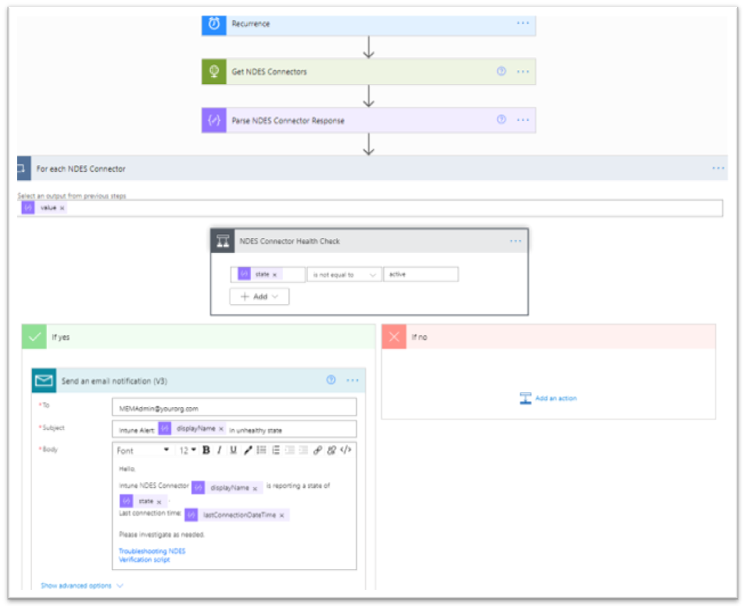746x609 pixels.
Task: Click the If no red X icon
Action: click(394, 337)
